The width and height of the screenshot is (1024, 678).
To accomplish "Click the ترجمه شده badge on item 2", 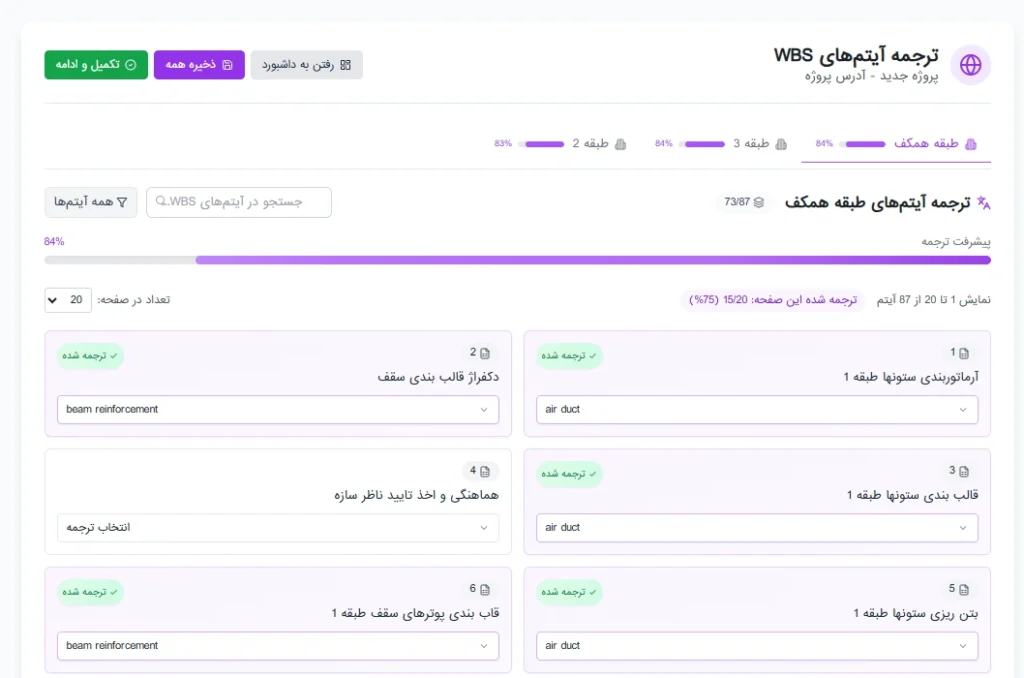I will pos(90,356).
